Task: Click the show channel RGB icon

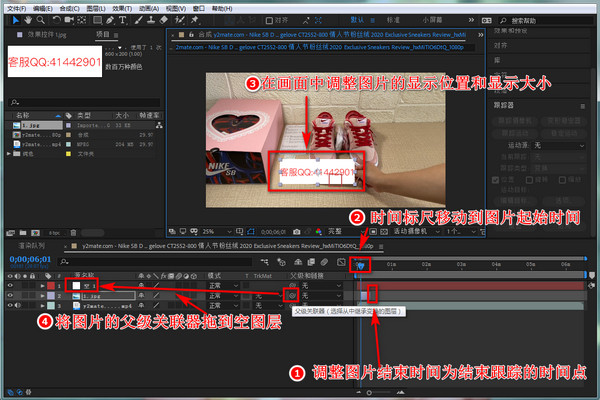Action: coord(318,232)
